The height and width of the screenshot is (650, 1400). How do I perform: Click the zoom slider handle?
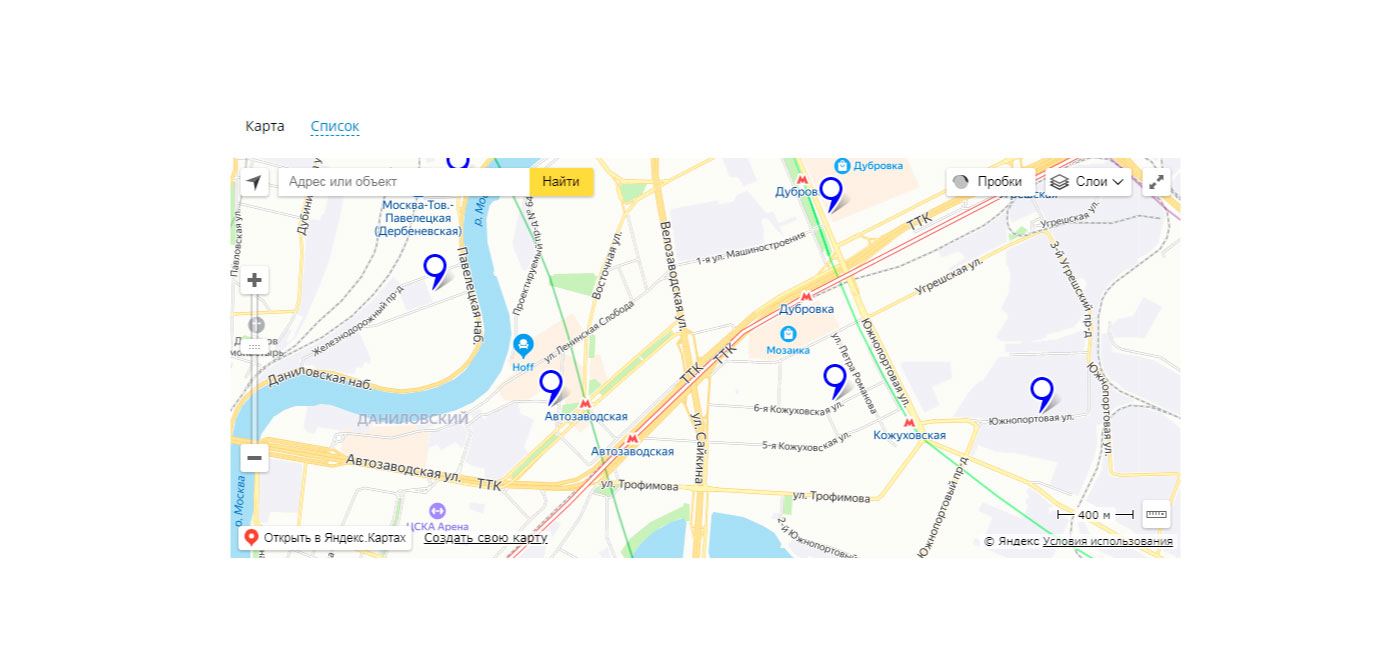(x=254, y=346)
